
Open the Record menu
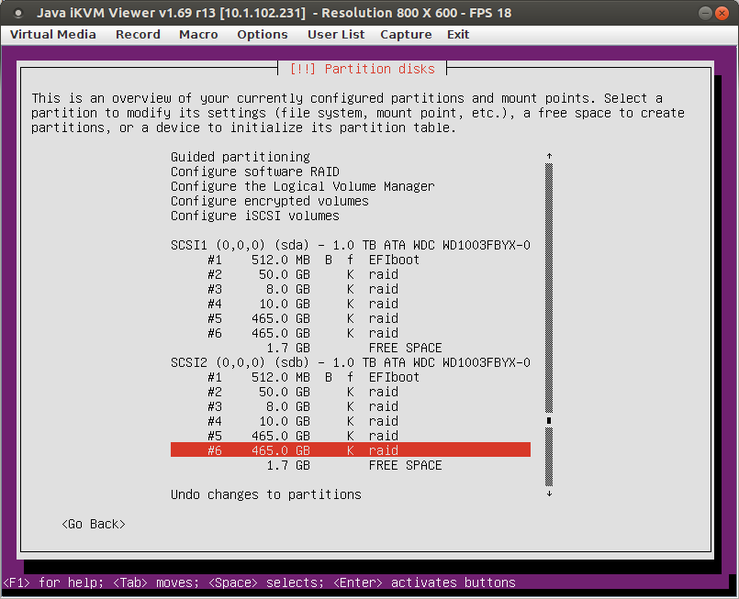point(138,34)
